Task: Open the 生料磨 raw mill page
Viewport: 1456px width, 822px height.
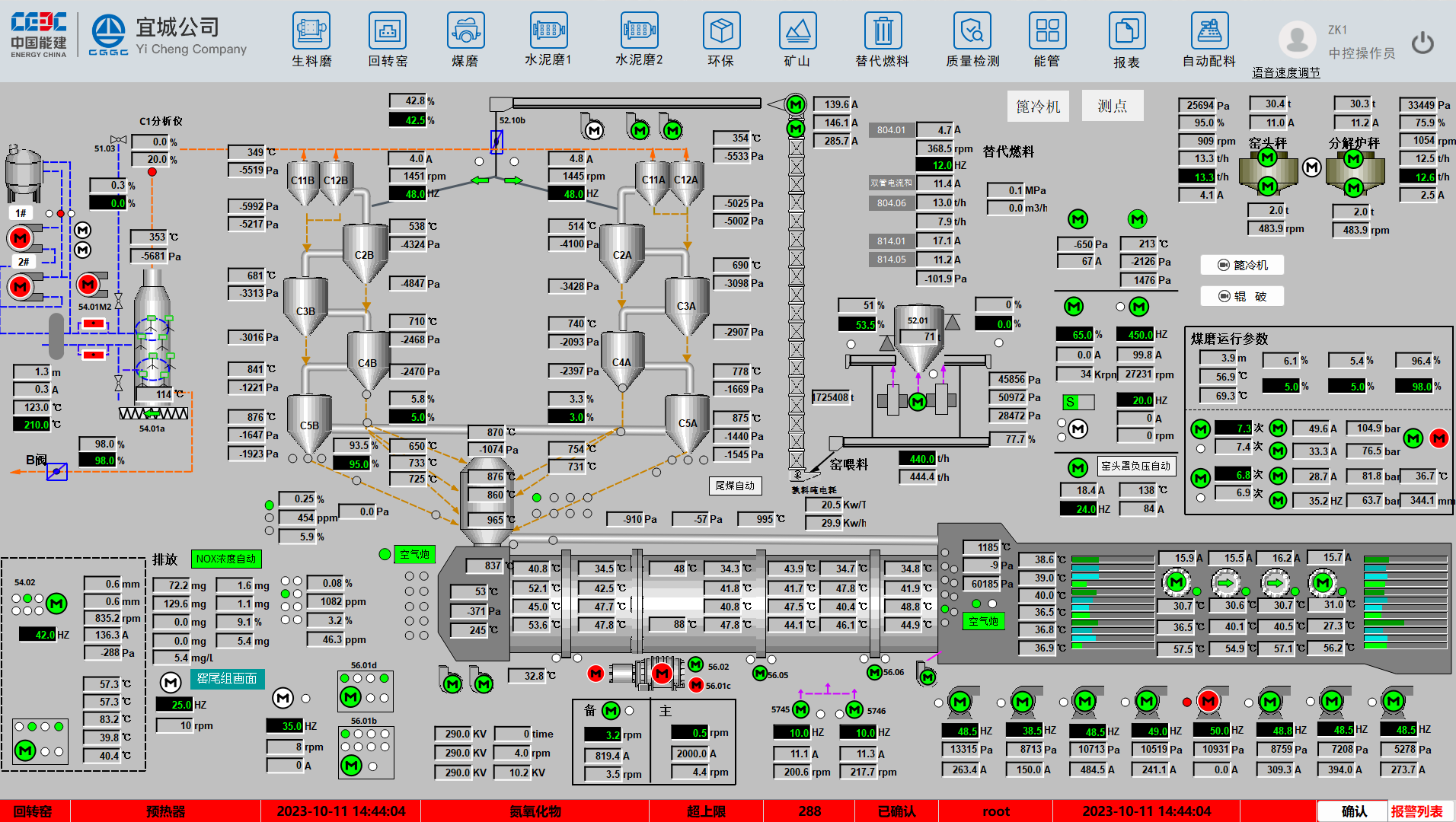Action: coord(311,40)
